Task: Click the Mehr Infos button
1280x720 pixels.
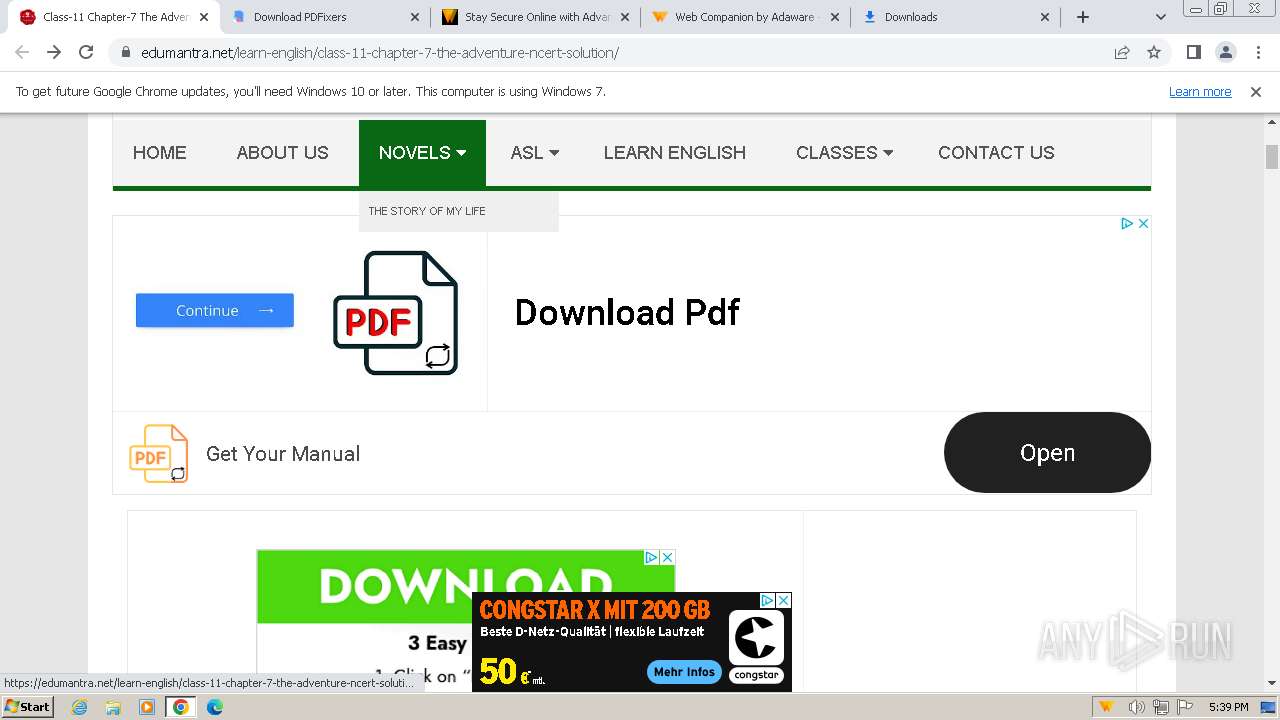Action: pyautogui.click(x=685, y=672)
